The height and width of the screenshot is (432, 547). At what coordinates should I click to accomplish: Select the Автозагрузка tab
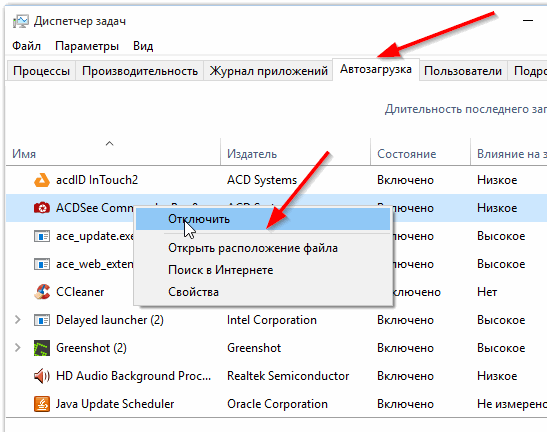(376, 69)
